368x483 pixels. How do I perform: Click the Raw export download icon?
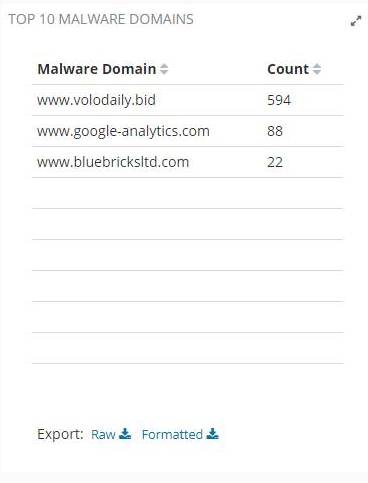tap(125, 434)
